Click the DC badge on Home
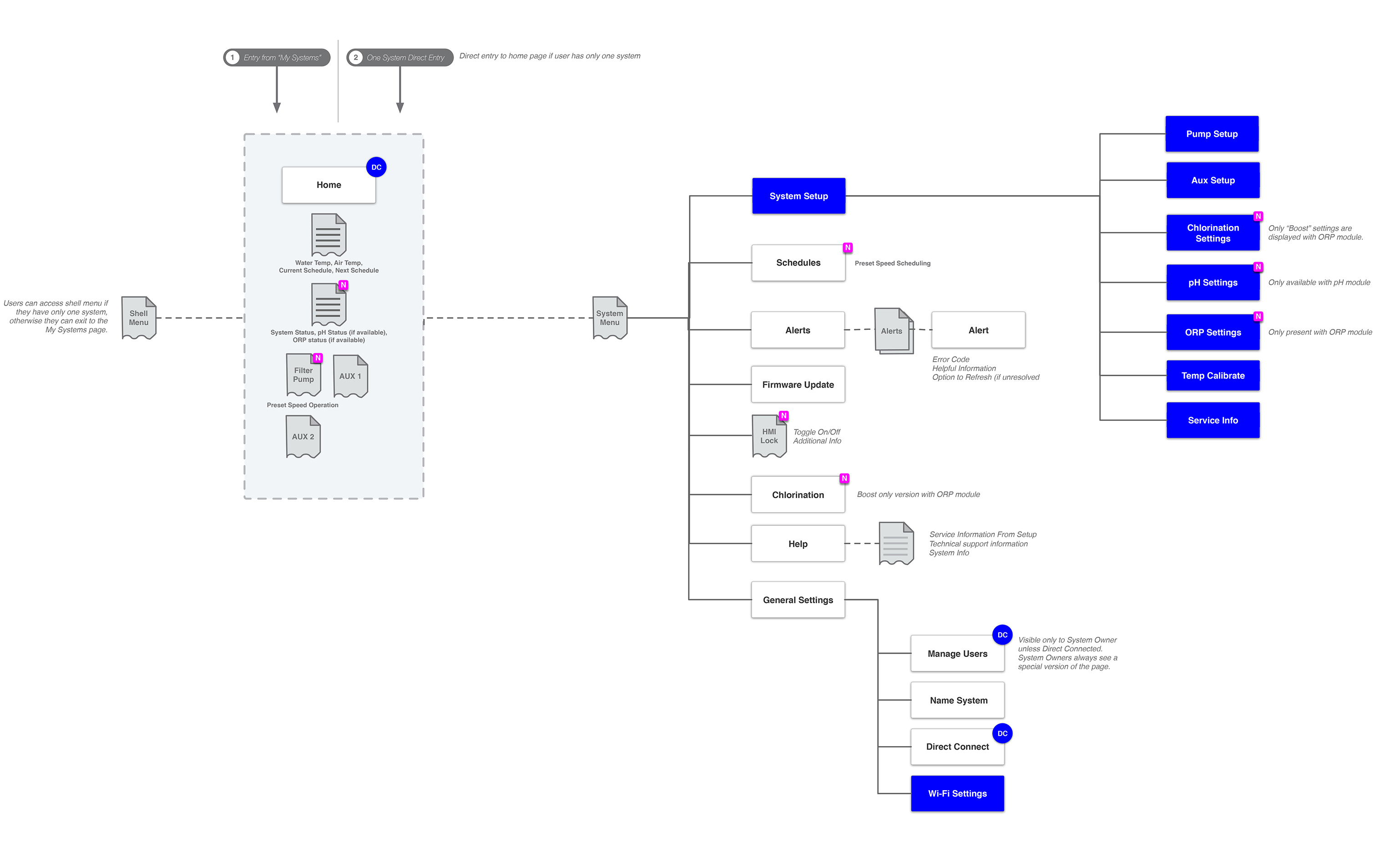Viewport: 1380px width, 868px height. [x=376, y=167]
